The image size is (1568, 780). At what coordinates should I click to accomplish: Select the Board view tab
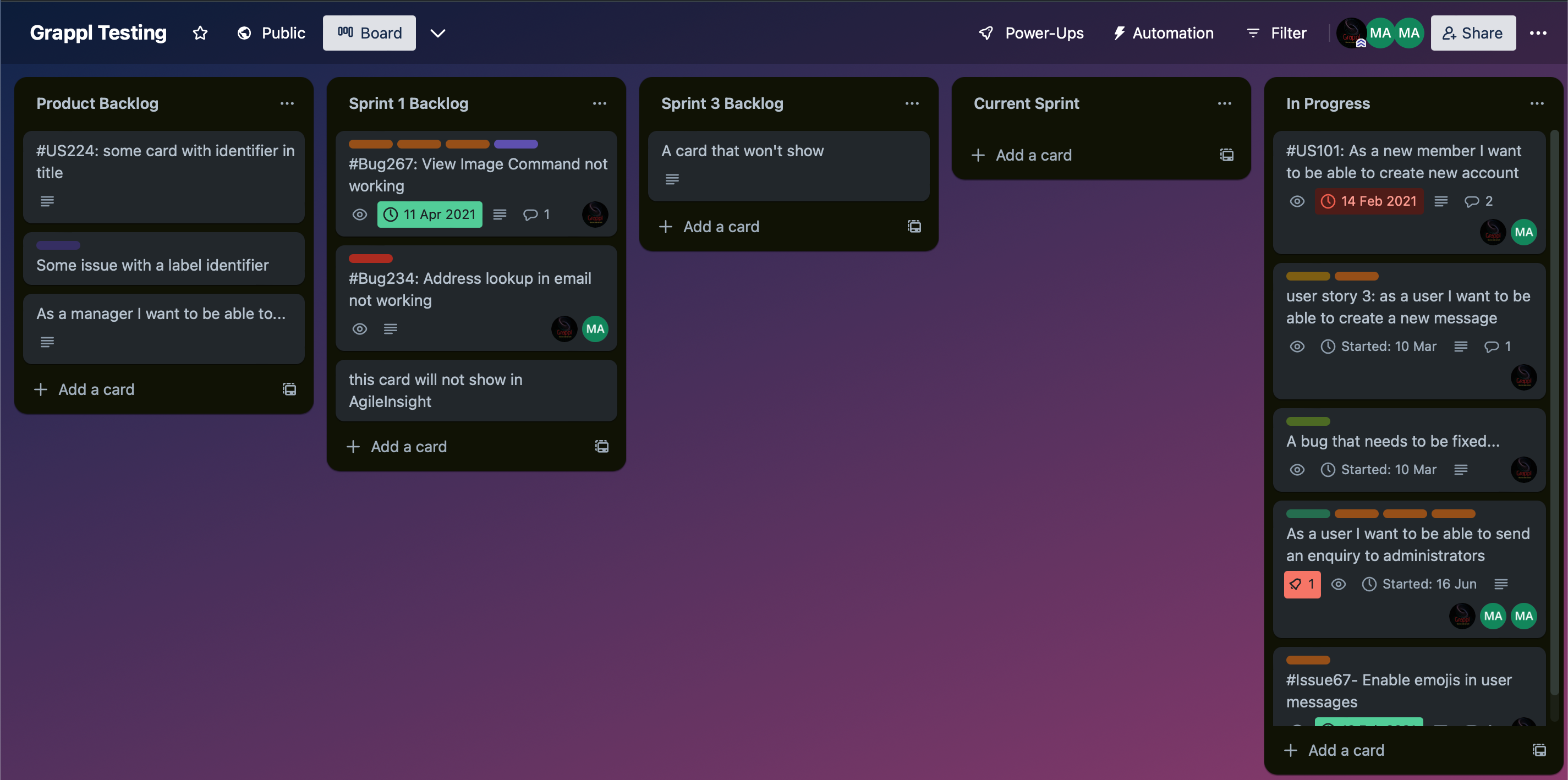[370, 33]
